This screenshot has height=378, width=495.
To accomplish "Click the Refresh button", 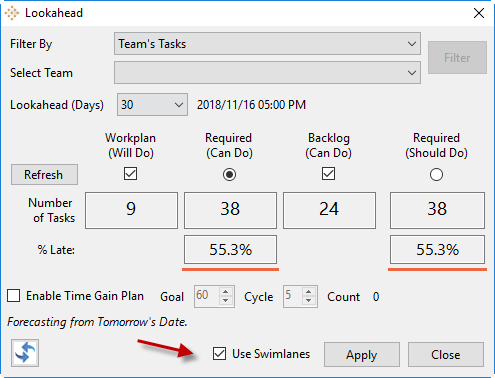I will [44, 174].
